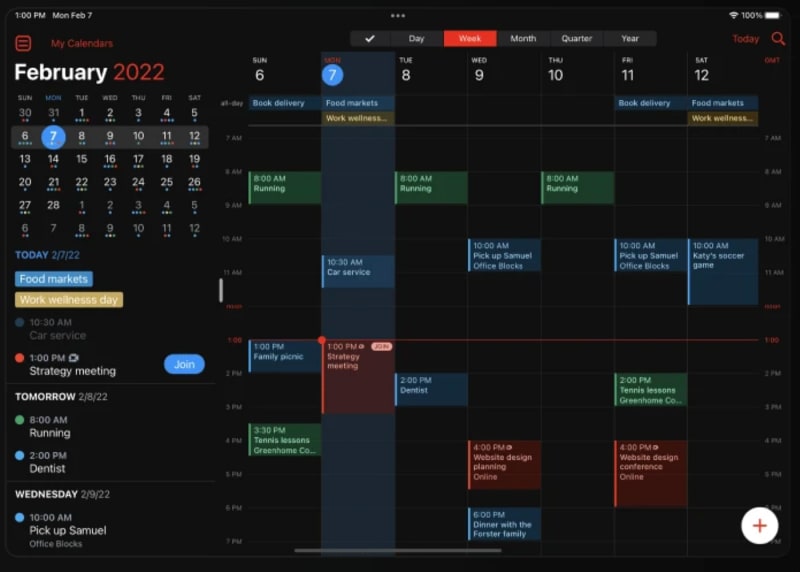Click the TOMORROW 2/8/22 heading
The width and height of the screenshot is (800, 572).
61,396
